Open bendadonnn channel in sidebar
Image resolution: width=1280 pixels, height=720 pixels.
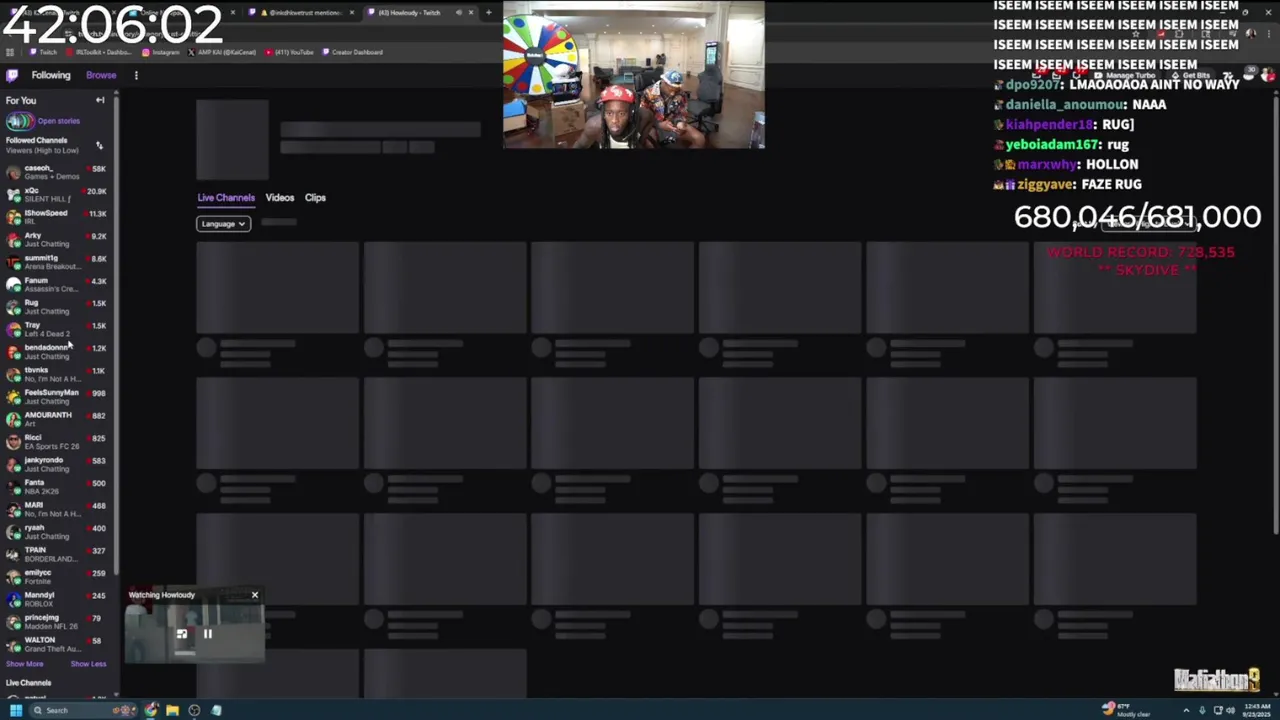click(56, 352)
